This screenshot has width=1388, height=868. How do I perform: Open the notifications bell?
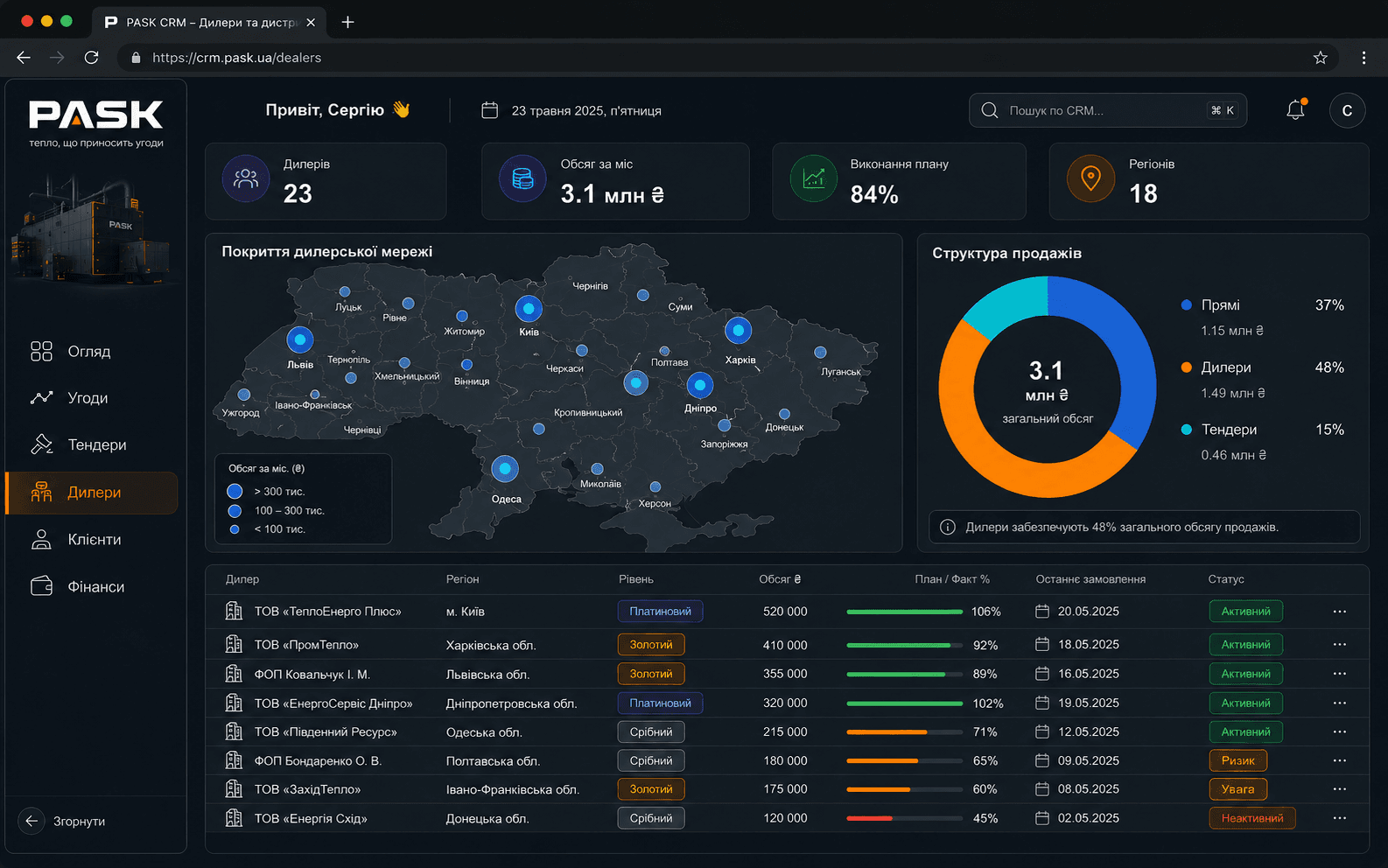pyautogui.click(x=1296, y=110)
